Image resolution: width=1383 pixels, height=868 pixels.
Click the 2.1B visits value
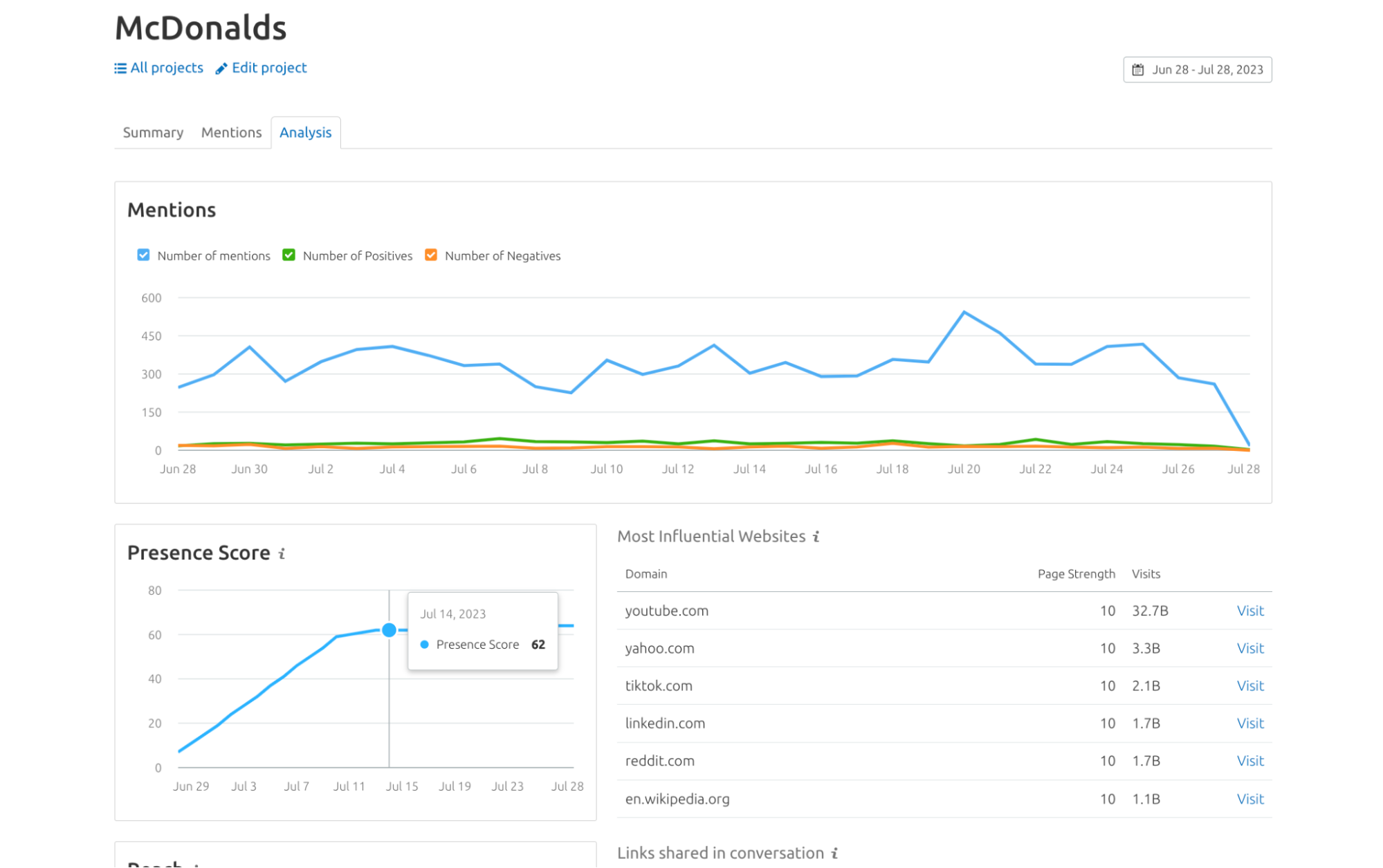pos(1146,686)
